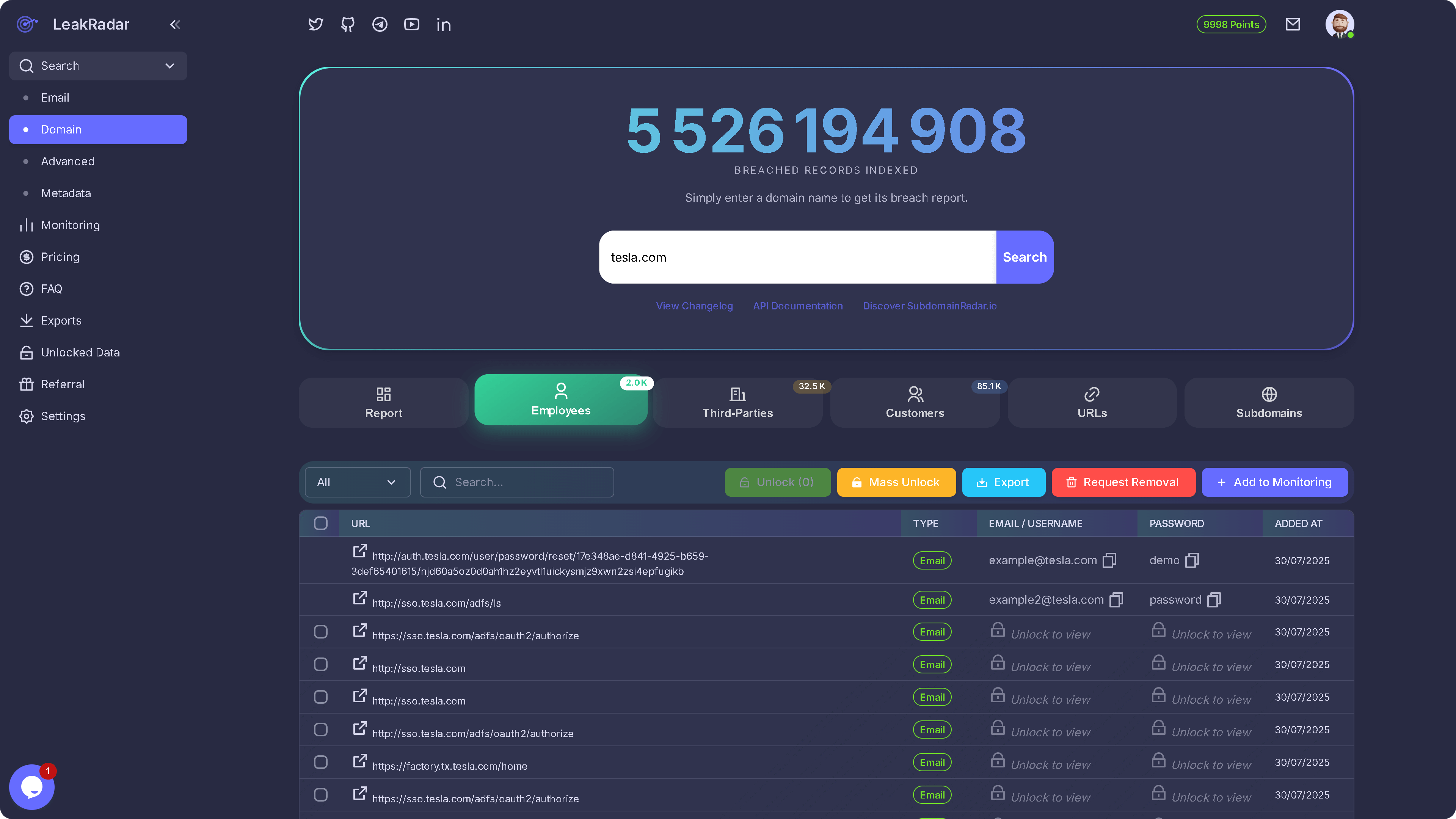This screenshot has height=819, width=1456.
Task: Select Email search type
Action: point(98,98)
